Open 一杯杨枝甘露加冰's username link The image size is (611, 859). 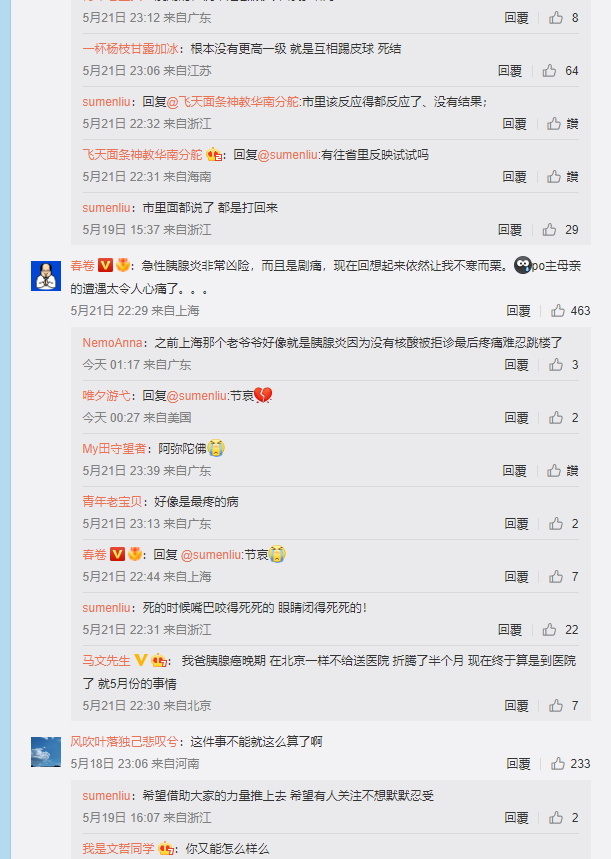[x=130, y=48]
